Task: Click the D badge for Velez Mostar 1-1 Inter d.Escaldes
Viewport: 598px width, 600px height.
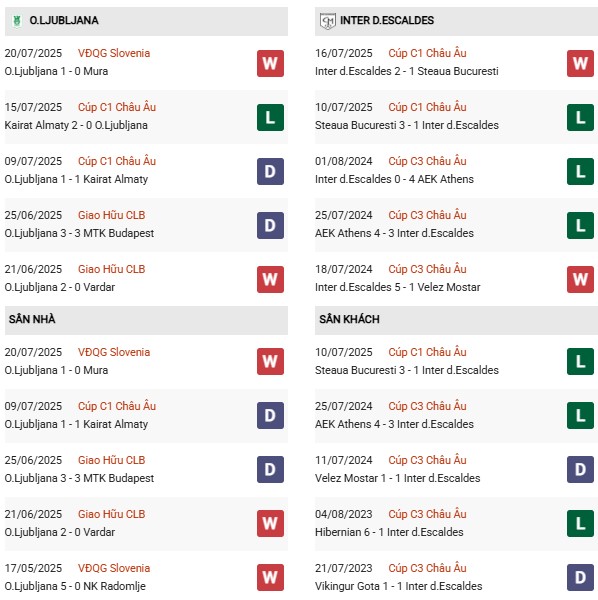Action: click(x=580, y=470)
